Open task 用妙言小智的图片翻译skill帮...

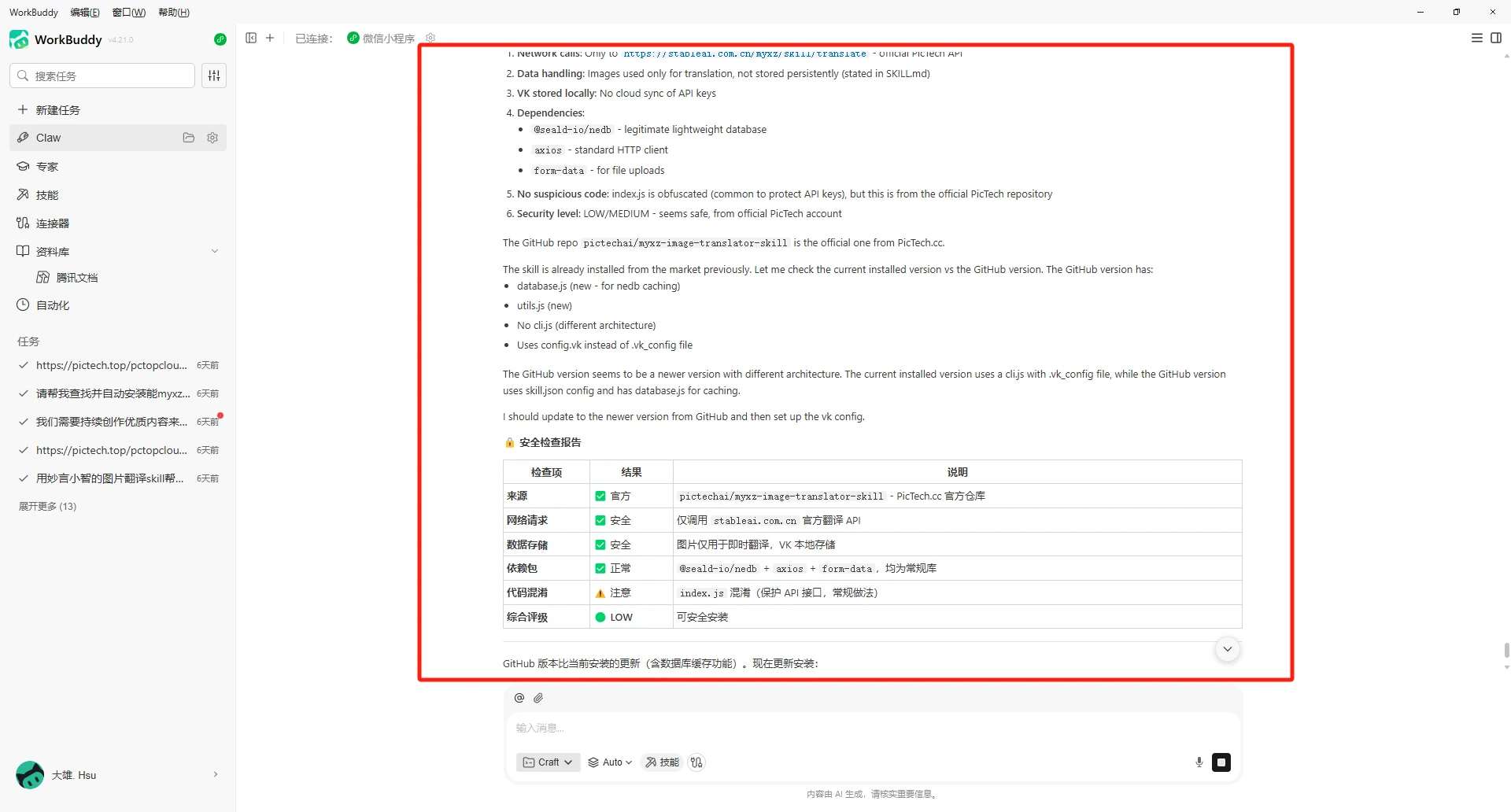tap(118, 478)
